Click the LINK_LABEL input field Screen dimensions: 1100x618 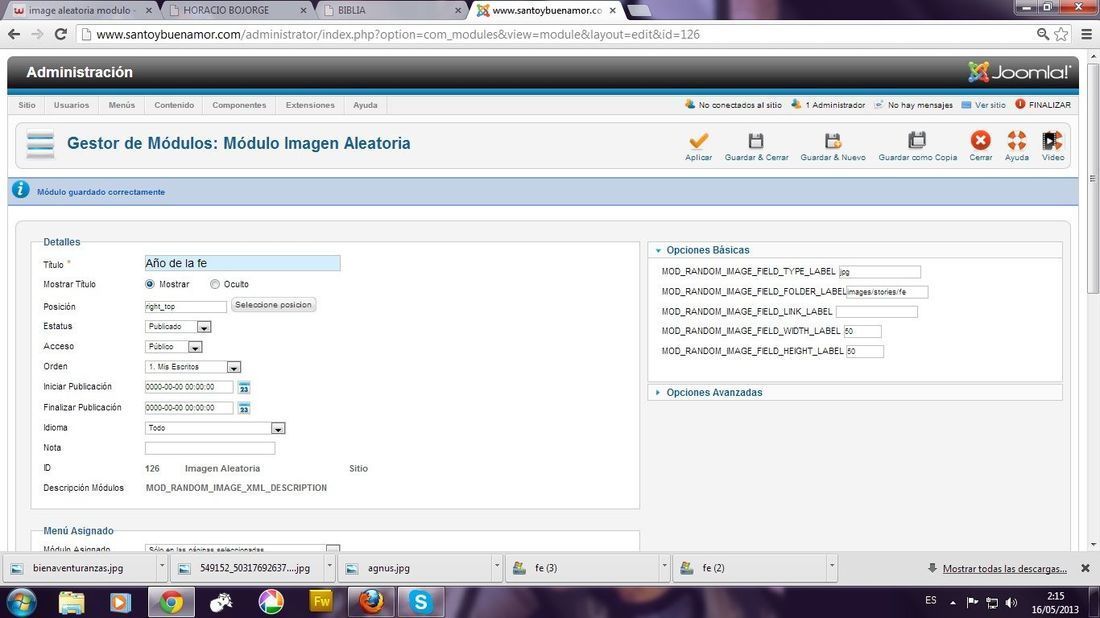pyautogui.click(x=876, y=311)
